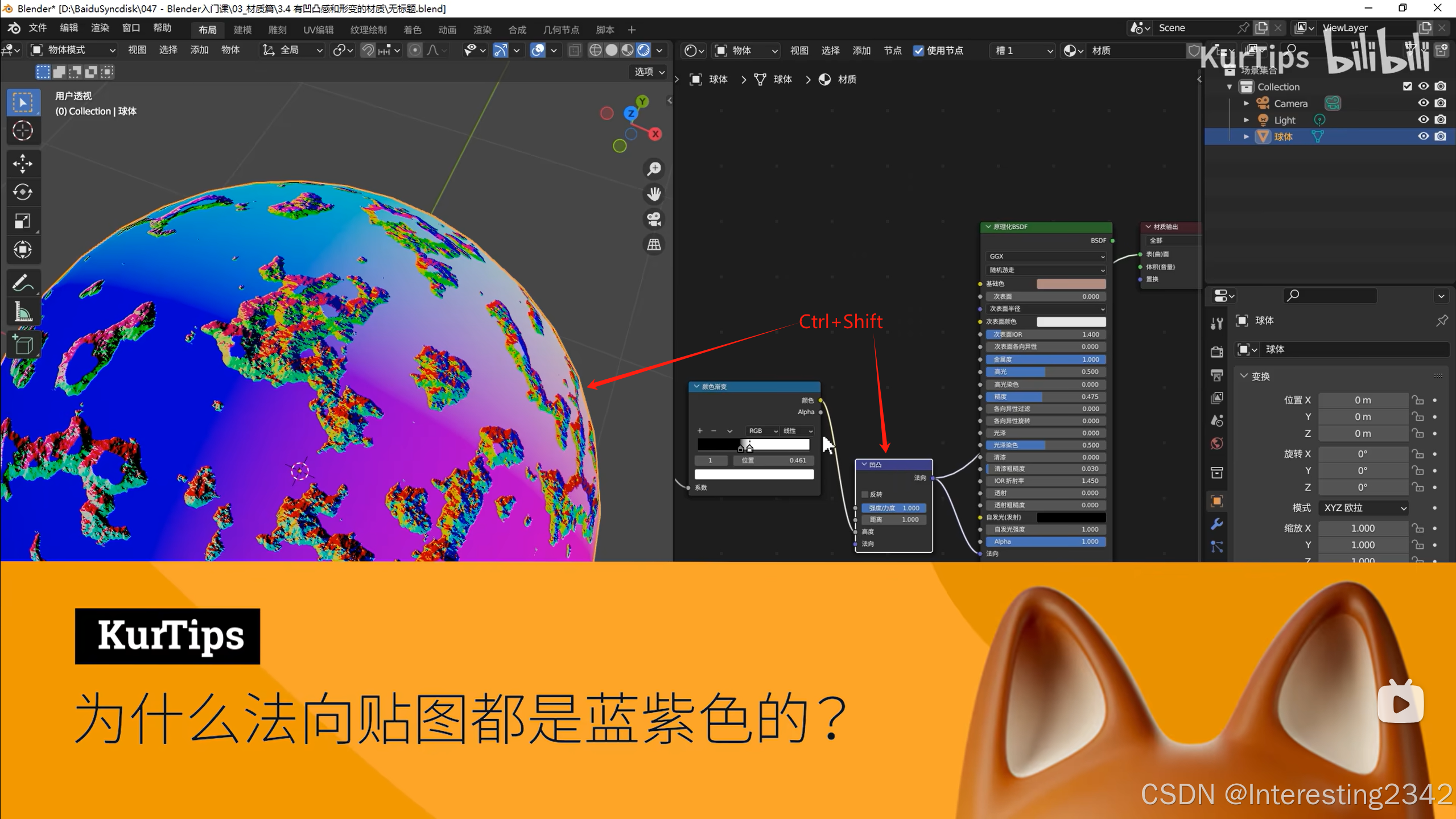Select the Annotate pencil tool
This screenshot has height=819, width=1456.
tap(23, 283)
